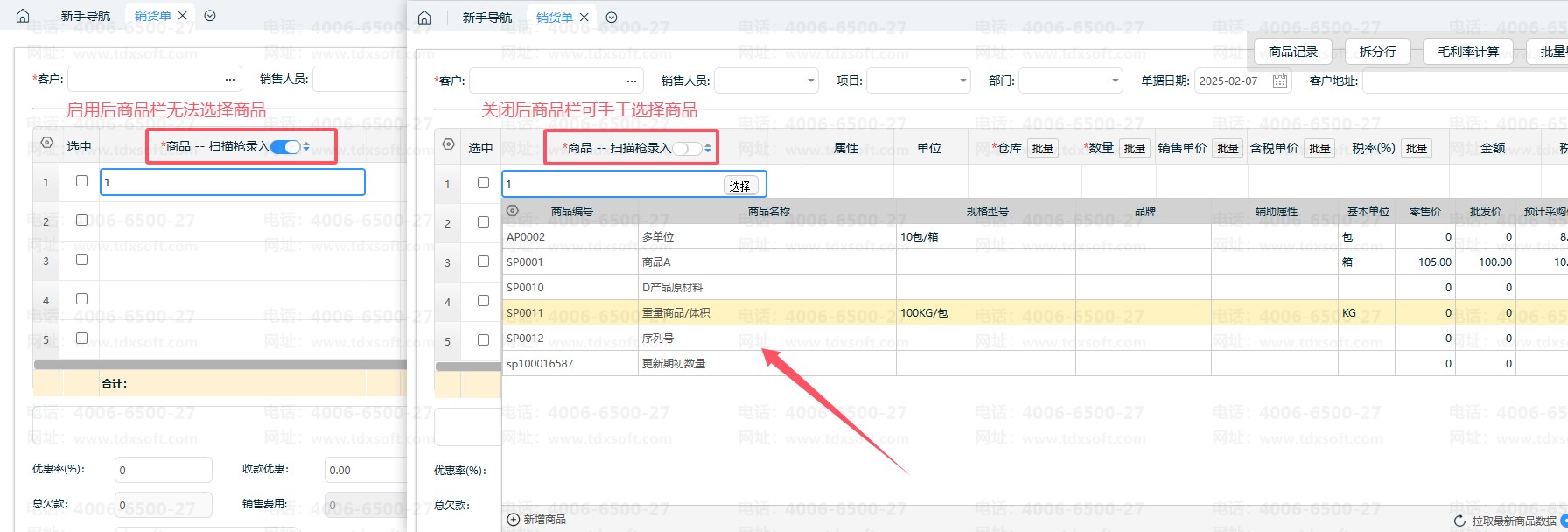This screenshot has height=532, width=1568.
Task: Select the 销货单 tab in the left window
Action: click(152, 16)
